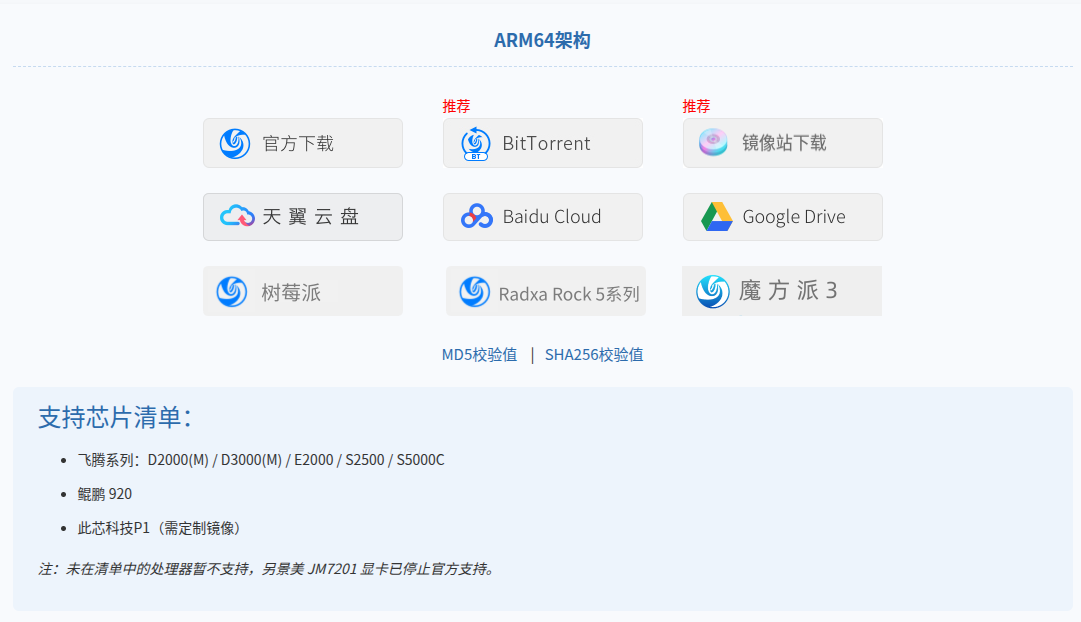Click the disc icon beside 镜像站下载
The height and width of the screenshot is (622, 1081).
pos(713,143)
